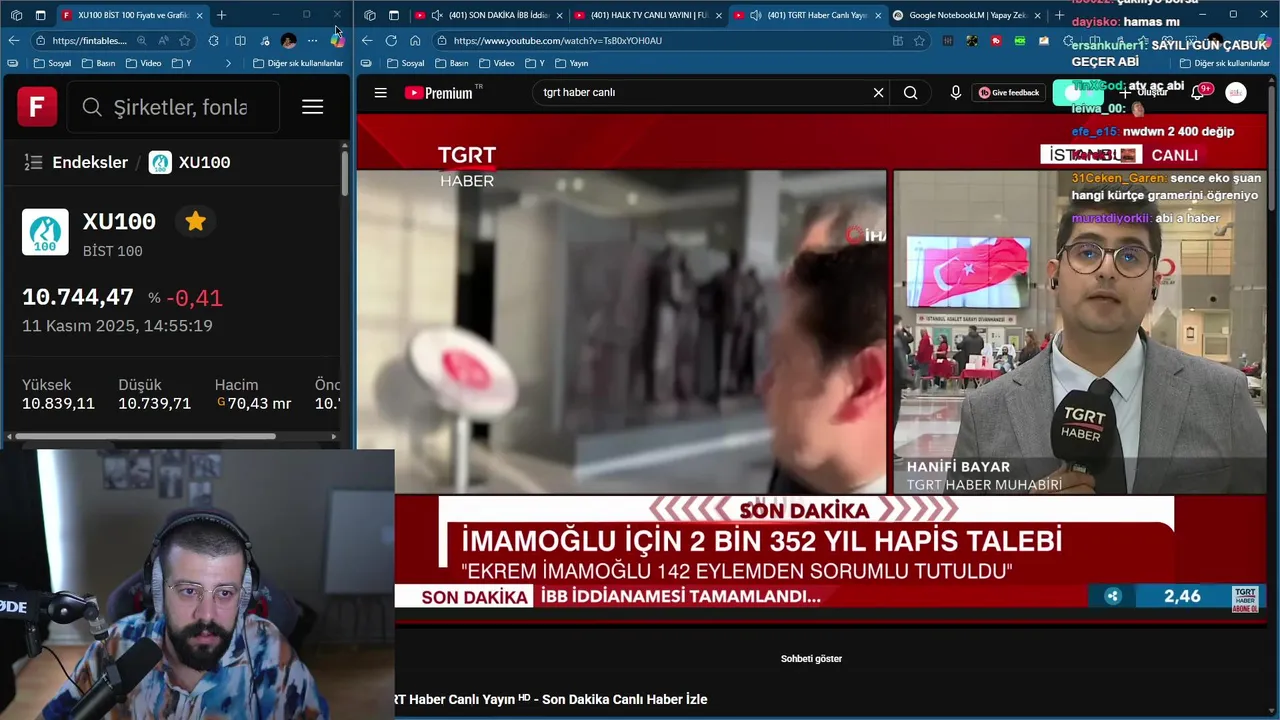Focus the Şirketler, fonlar search field
1280x720 pixels.
[x=173, y=107]
